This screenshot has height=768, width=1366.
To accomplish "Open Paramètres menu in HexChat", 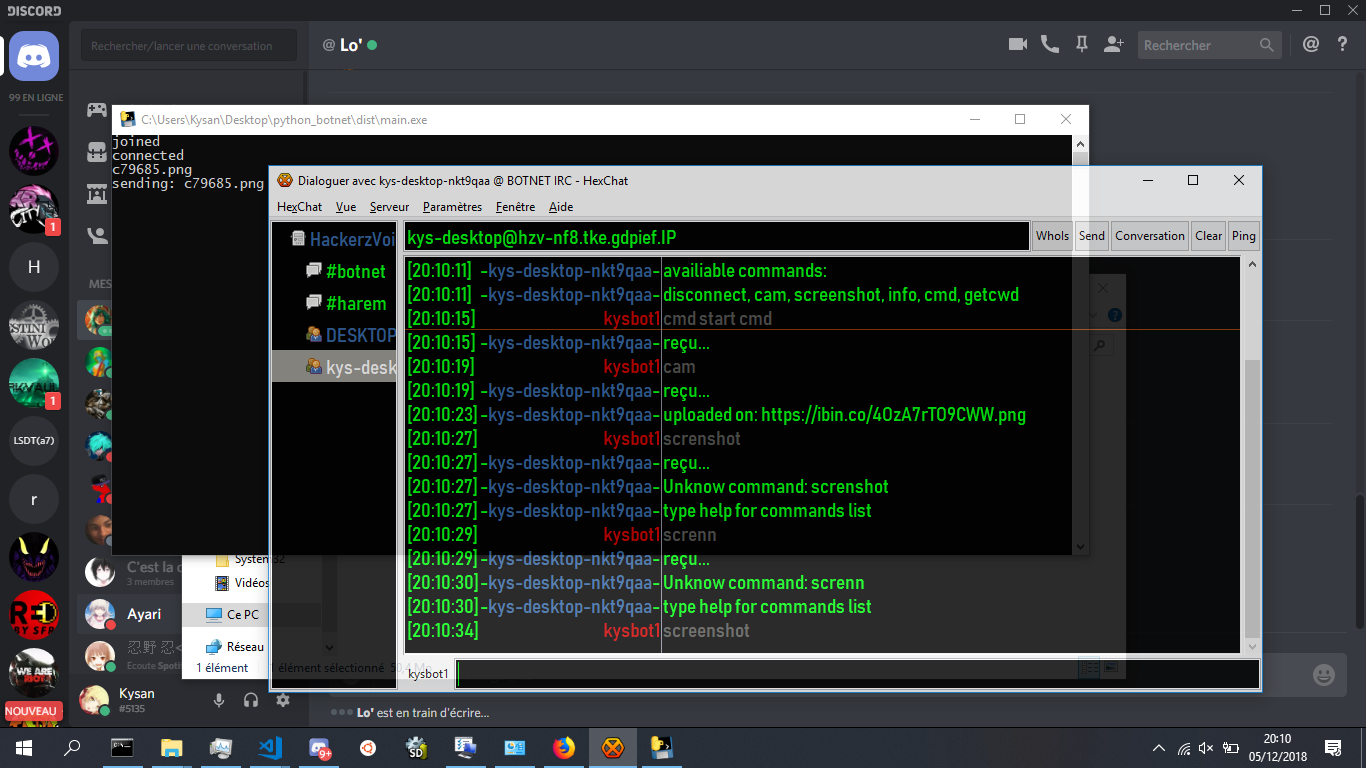I will pos(452,207).
